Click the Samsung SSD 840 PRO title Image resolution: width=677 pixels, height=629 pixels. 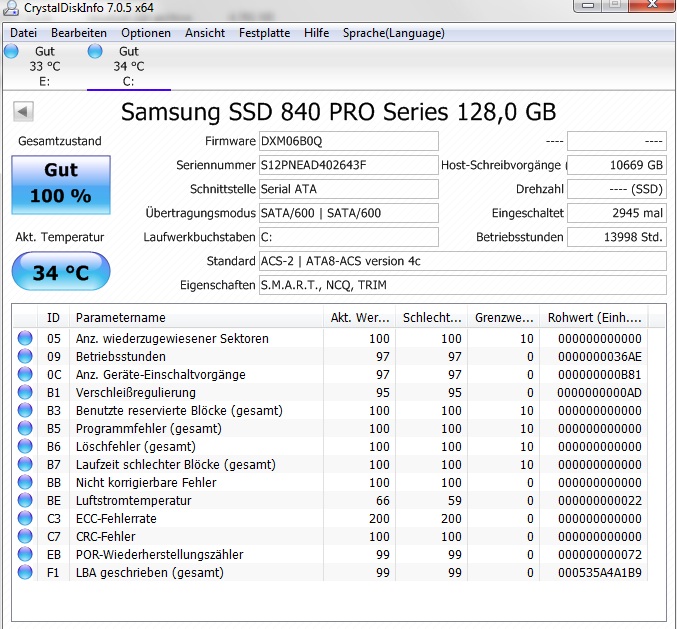pyautogui.click(x=338, y=112)
